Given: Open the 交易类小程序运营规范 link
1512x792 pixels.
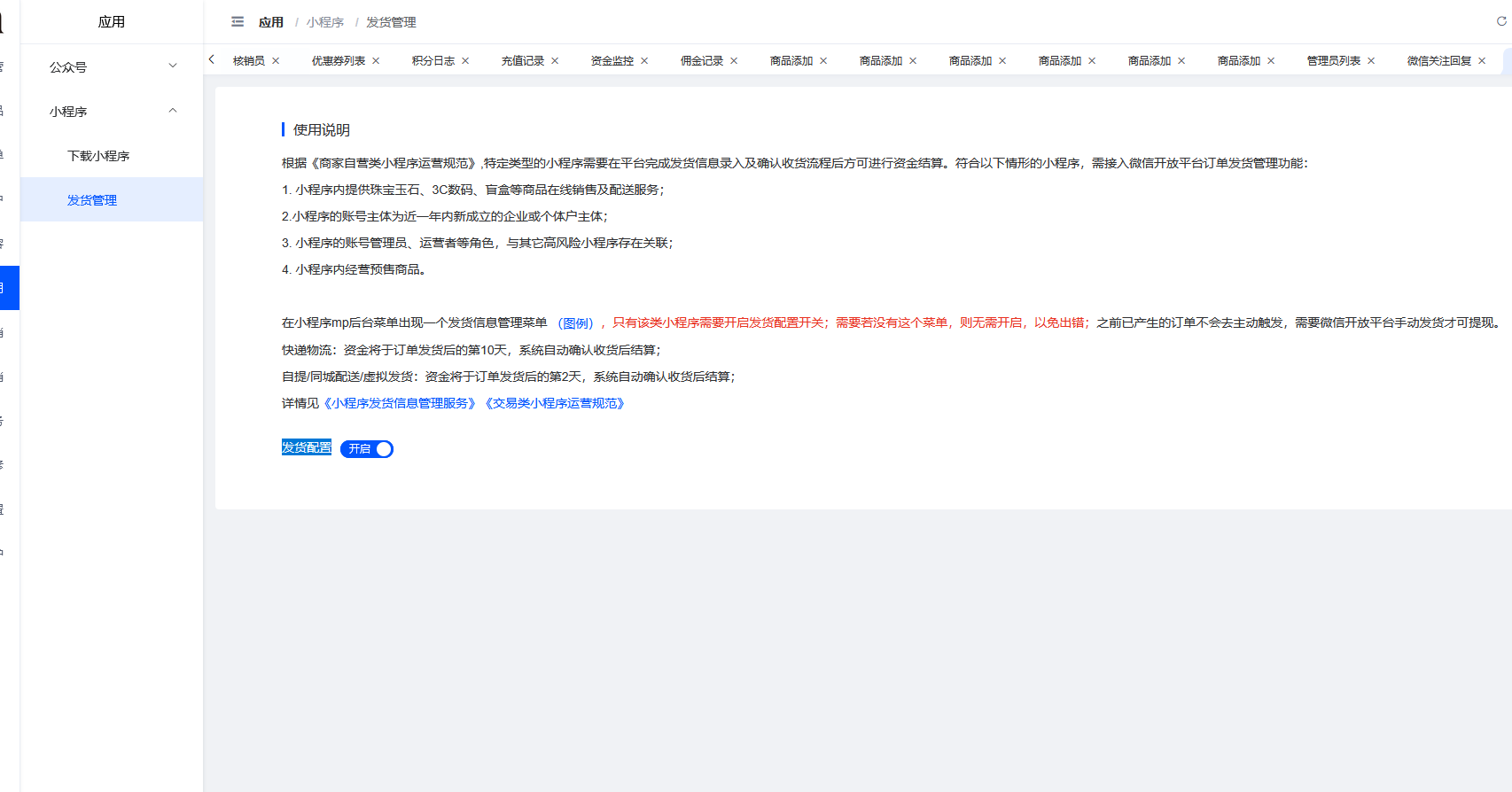Looking at the screenshot, I should click(555, 403).
